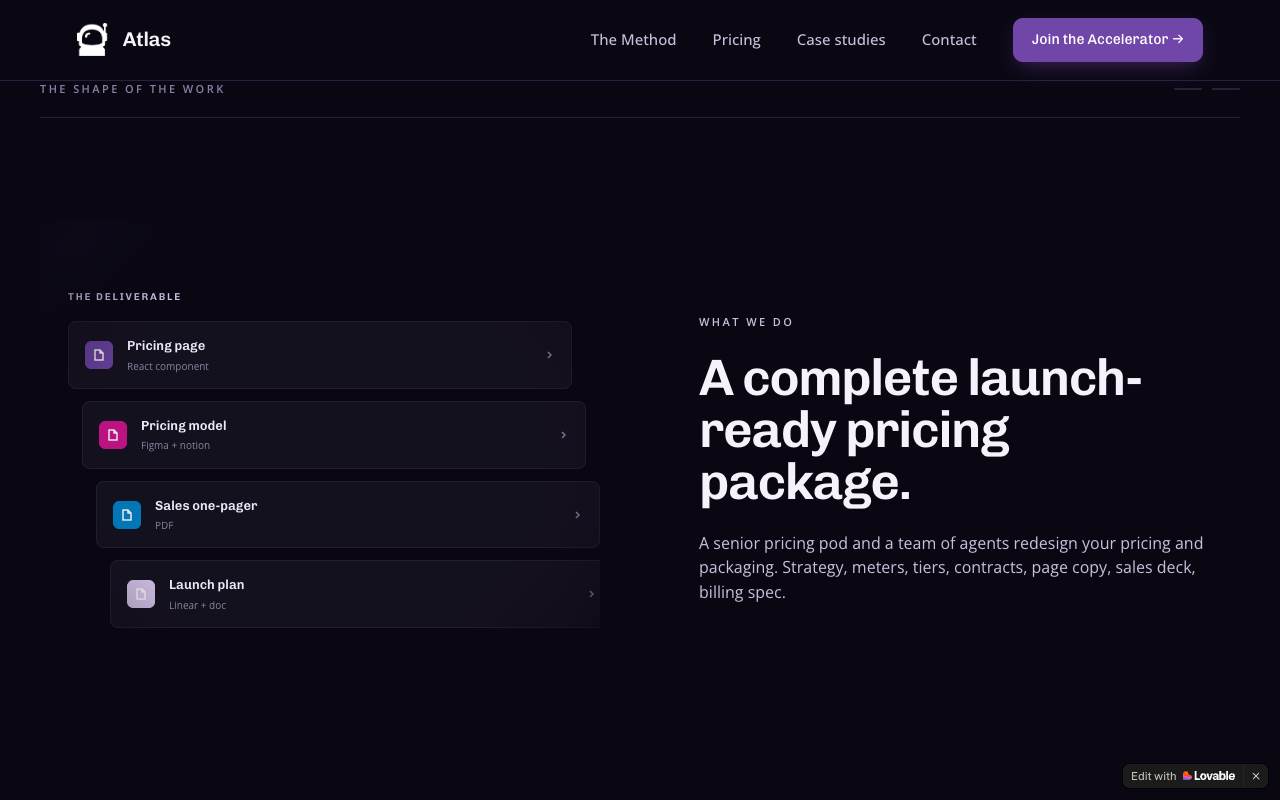Click the Atlas brand name
Screen dimensions: 1280x800
coord(146,40)
